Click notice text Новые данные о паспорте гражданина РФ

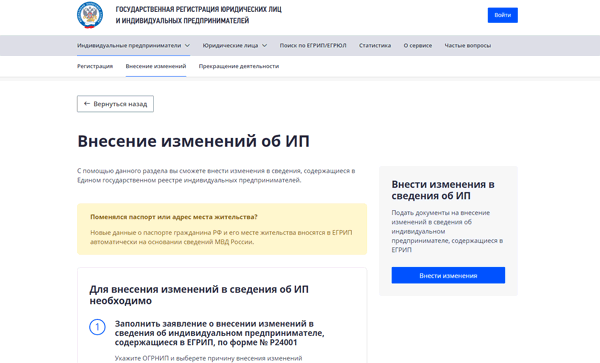[221, 237]
